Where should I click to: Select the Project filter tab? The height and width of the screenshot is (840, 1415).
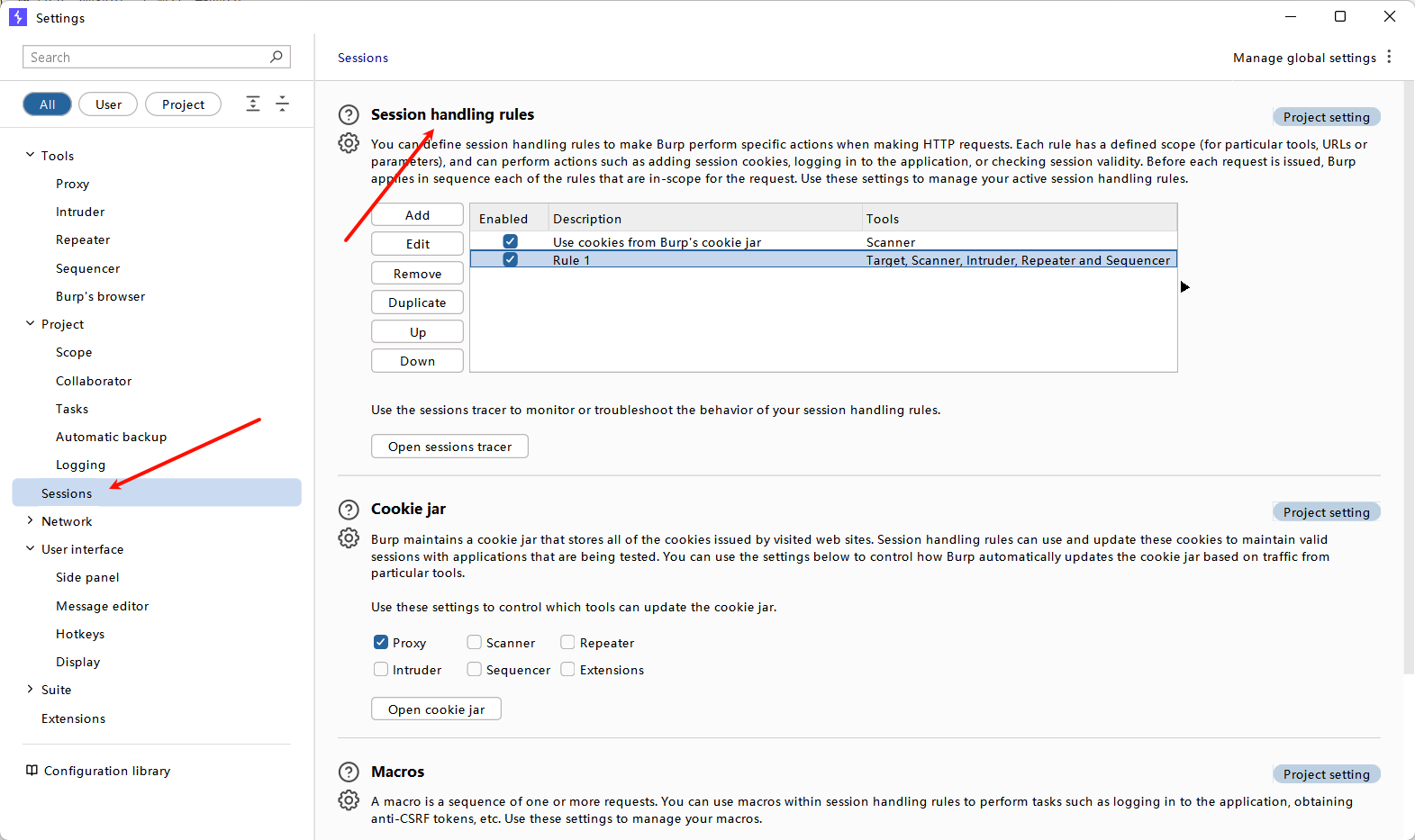coord(183,104)
